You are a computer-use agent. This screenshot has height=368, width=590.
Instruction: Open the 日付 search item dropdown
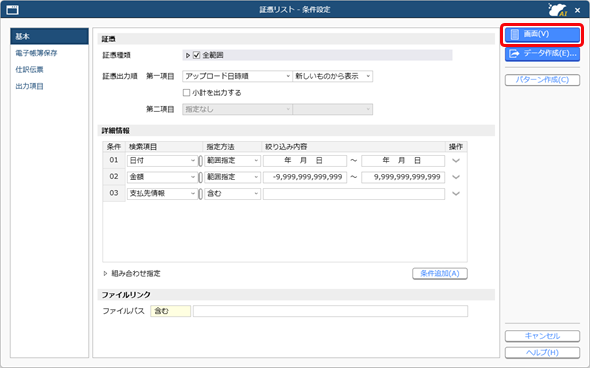pyautogui.click(x=162, y=161)
